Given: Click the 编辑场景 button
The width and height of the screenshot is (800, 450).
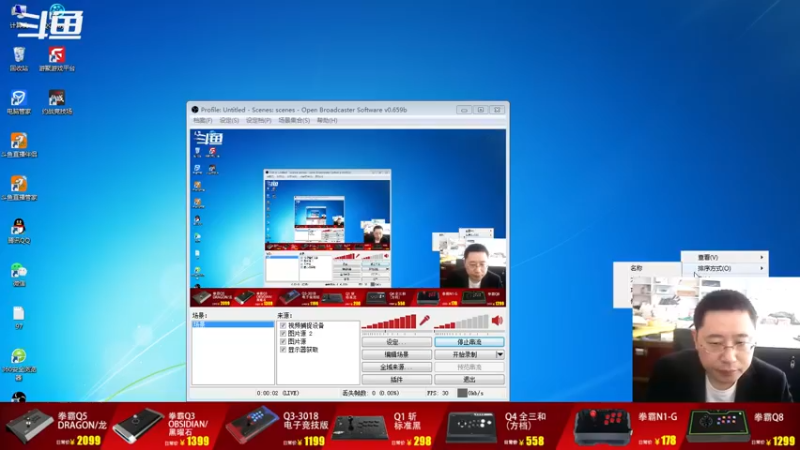Looking at the screenshot, I should coord(396,354).
